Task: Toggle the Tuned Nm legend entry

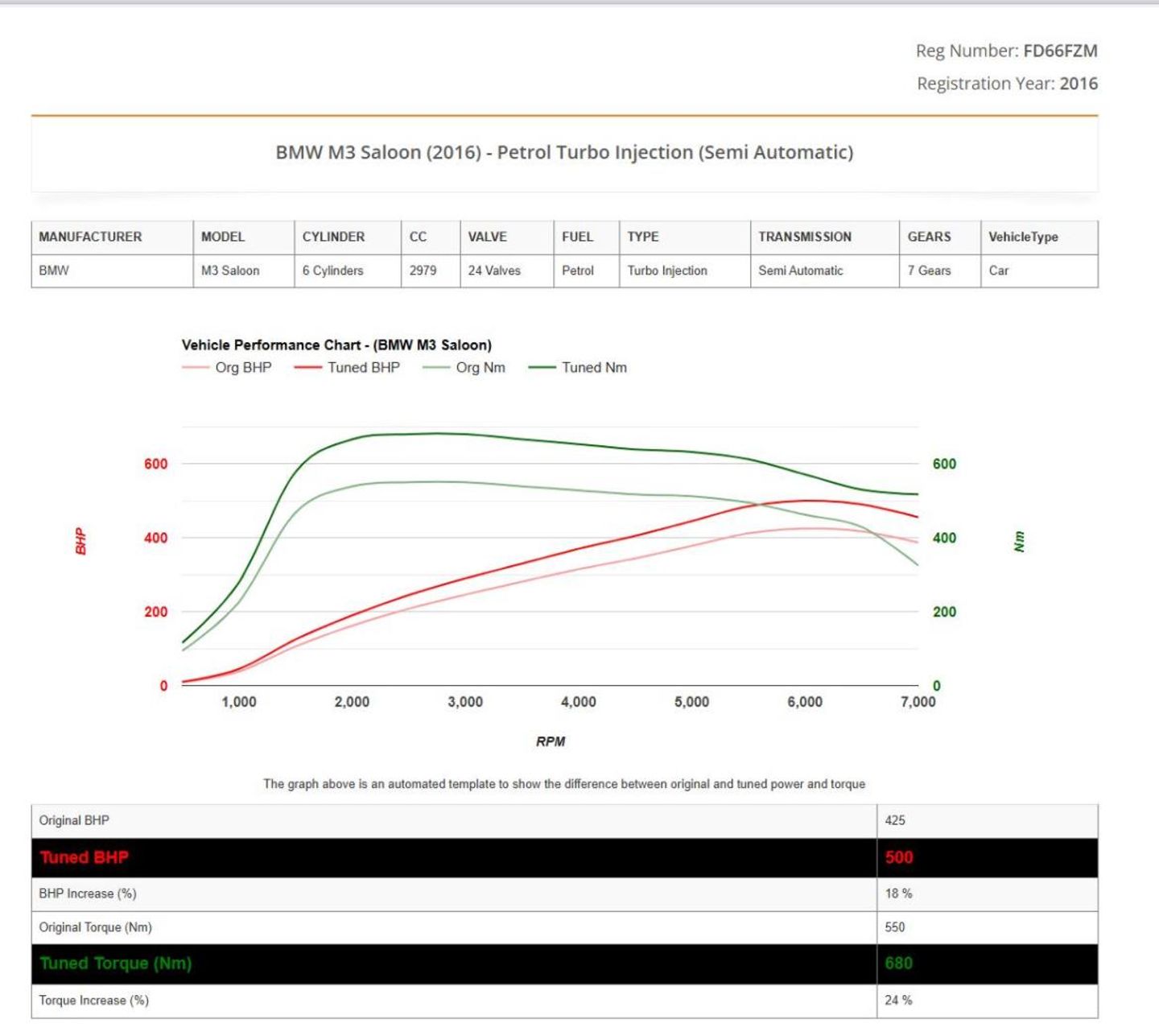Action: pyautogui.click(x=578, y=367)
